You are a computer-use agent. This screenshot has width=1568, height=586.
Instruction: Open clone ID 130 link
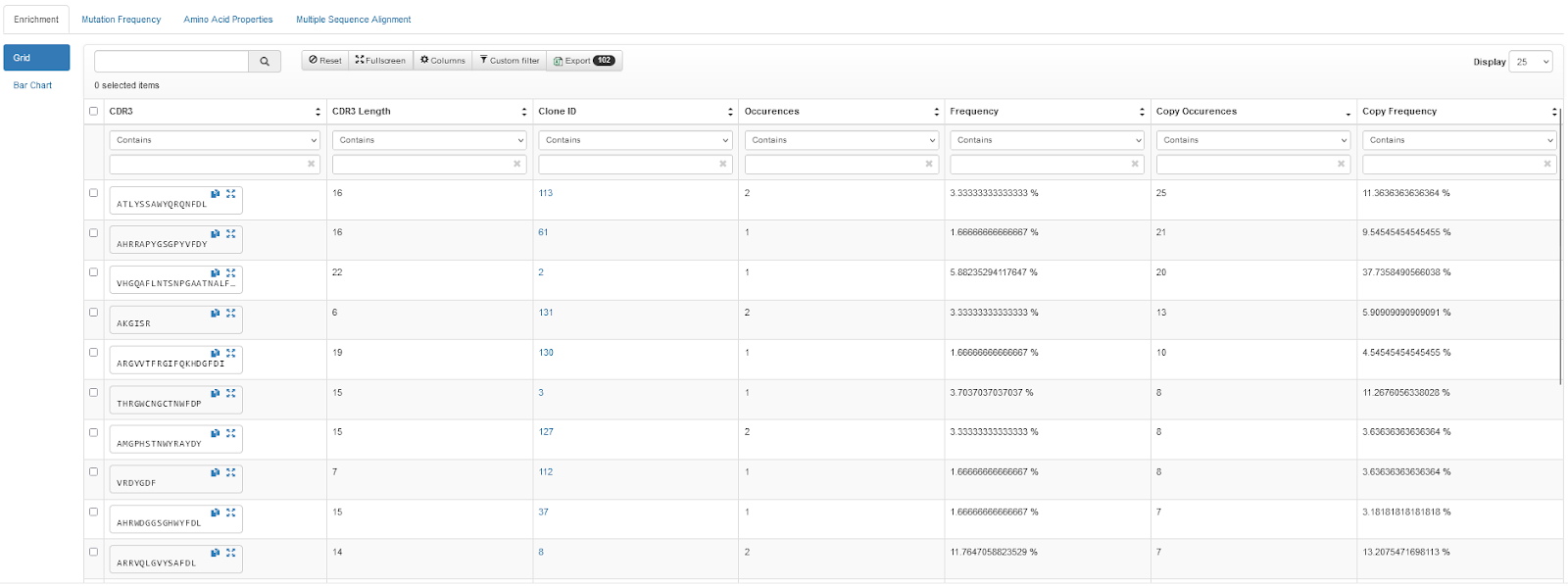click(x=546, y=353)
